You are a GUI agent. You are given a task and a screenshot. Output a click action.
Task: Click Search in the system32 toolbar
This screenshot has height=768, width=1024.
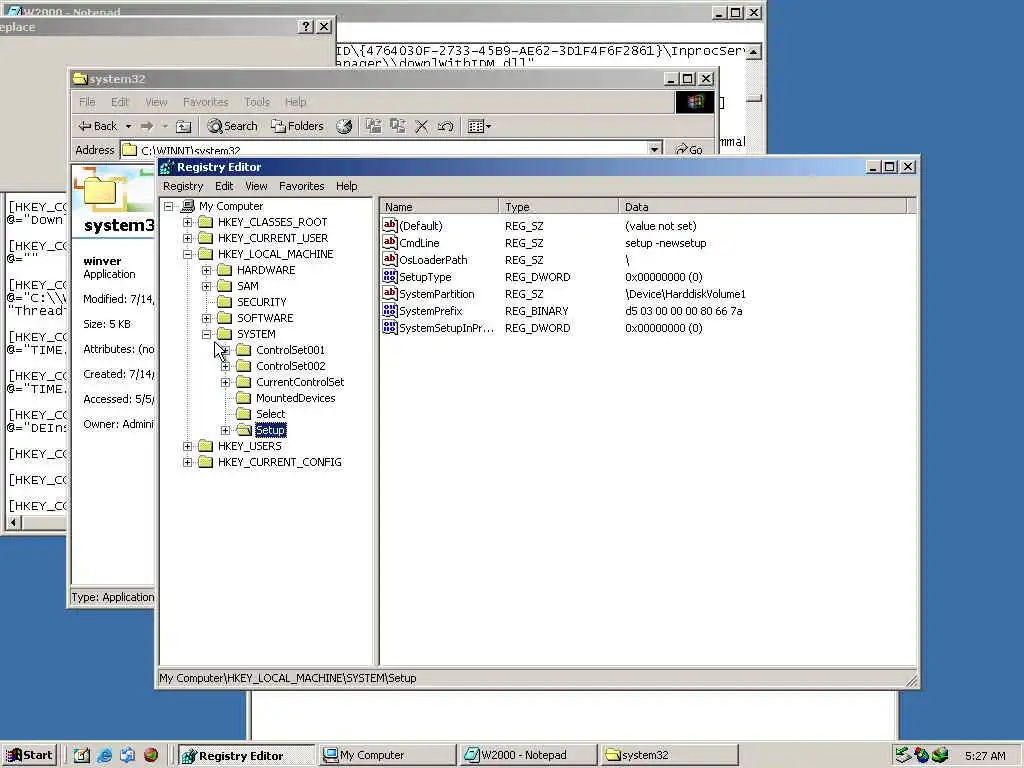point(232,126)
